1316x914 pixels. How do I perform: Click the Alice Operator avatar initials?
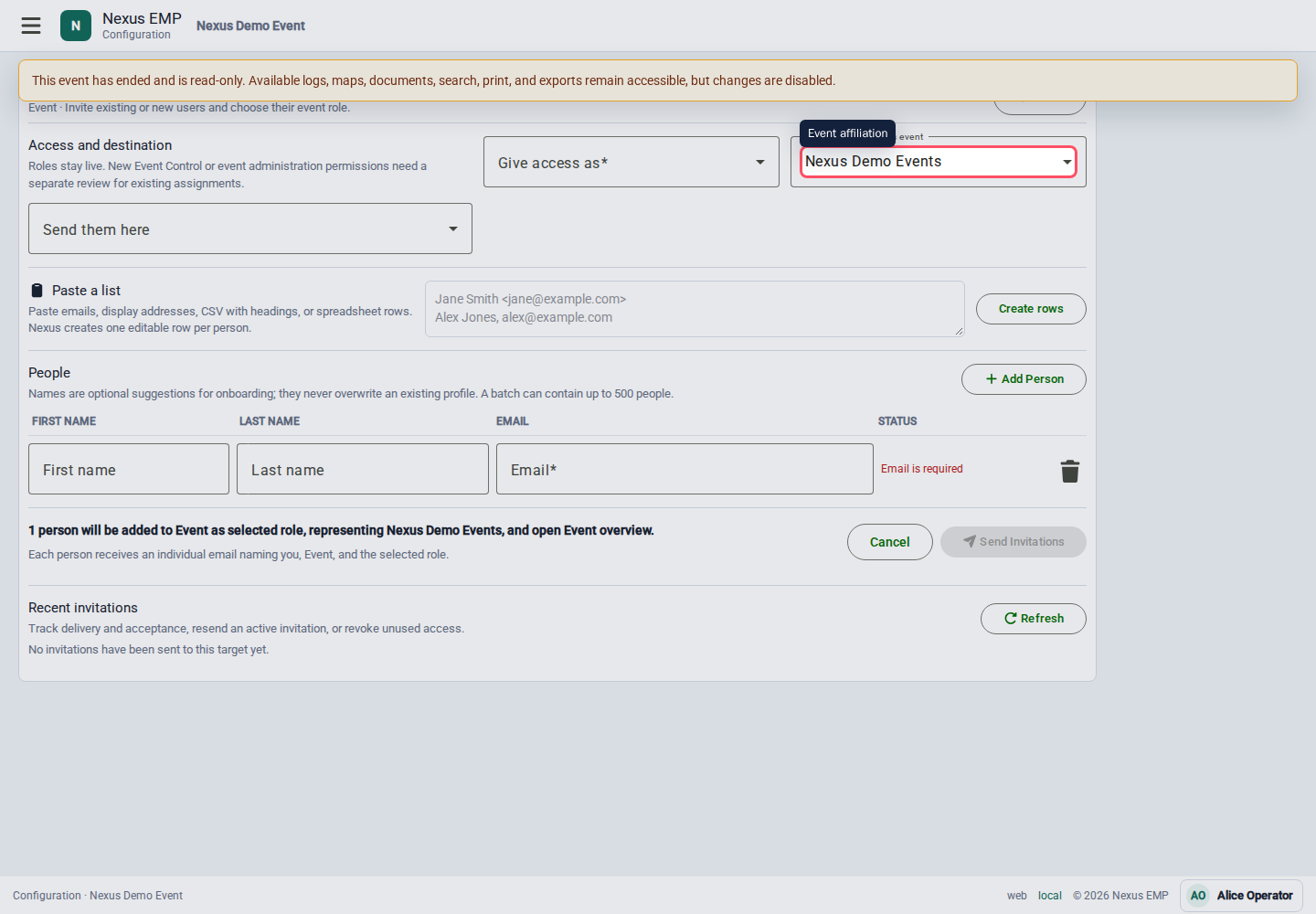[1198, 896]
